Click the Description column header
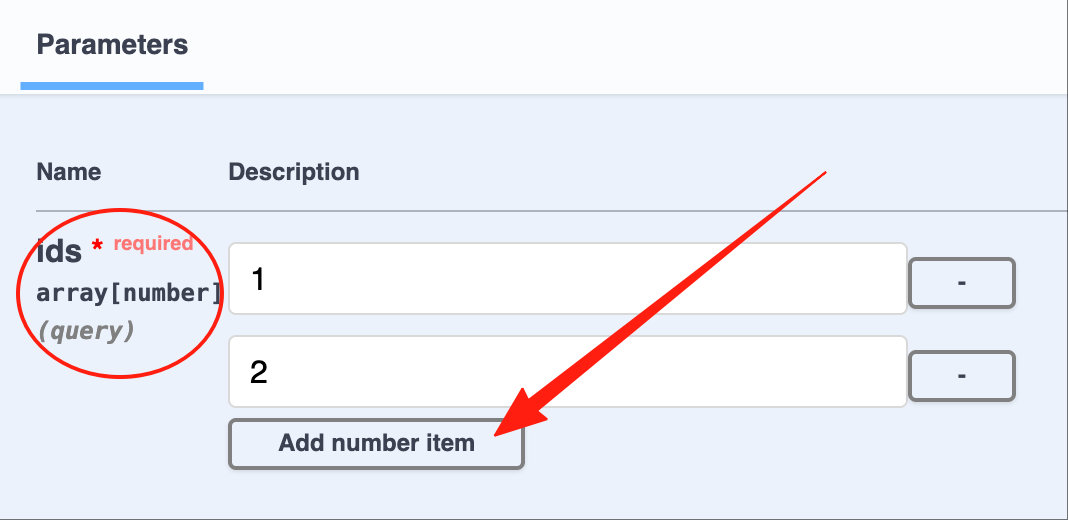The width and height of the screenshot is (1068, 520). (x=294, y=172)
